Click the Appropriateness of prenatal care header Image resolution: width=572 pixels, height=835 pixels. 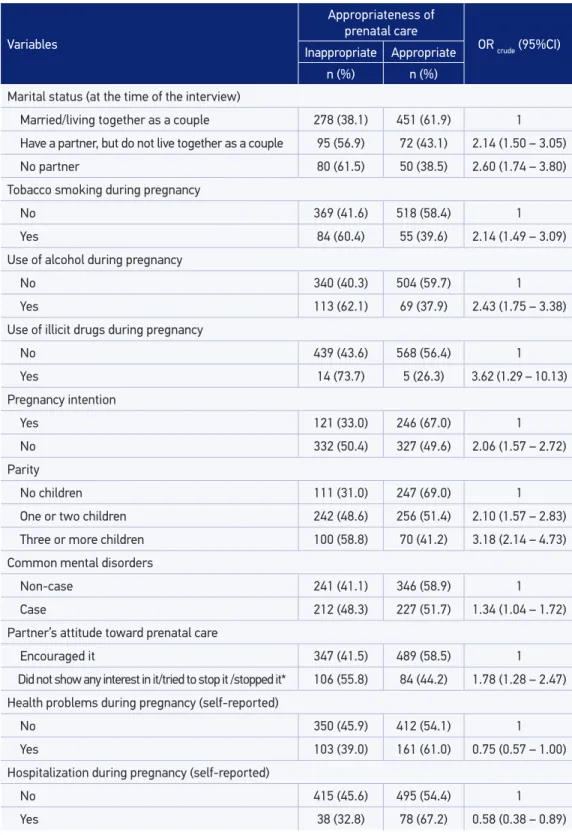pos(381,23)
